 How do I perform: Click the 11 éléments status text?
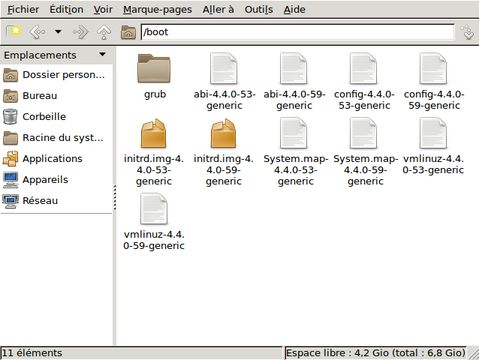[32, 353]
